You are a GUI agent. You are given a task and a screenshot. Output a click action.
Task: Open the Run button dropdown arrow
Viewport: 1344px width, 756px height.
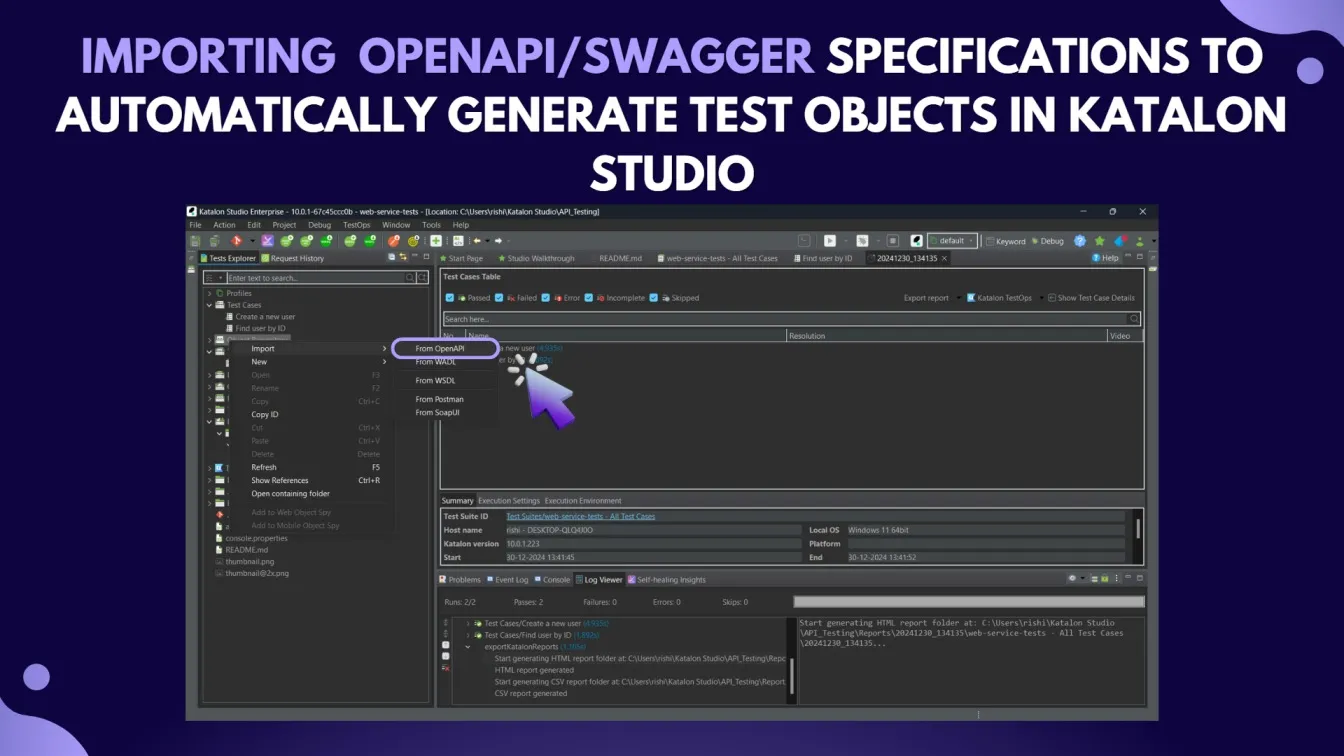[846, 241]
